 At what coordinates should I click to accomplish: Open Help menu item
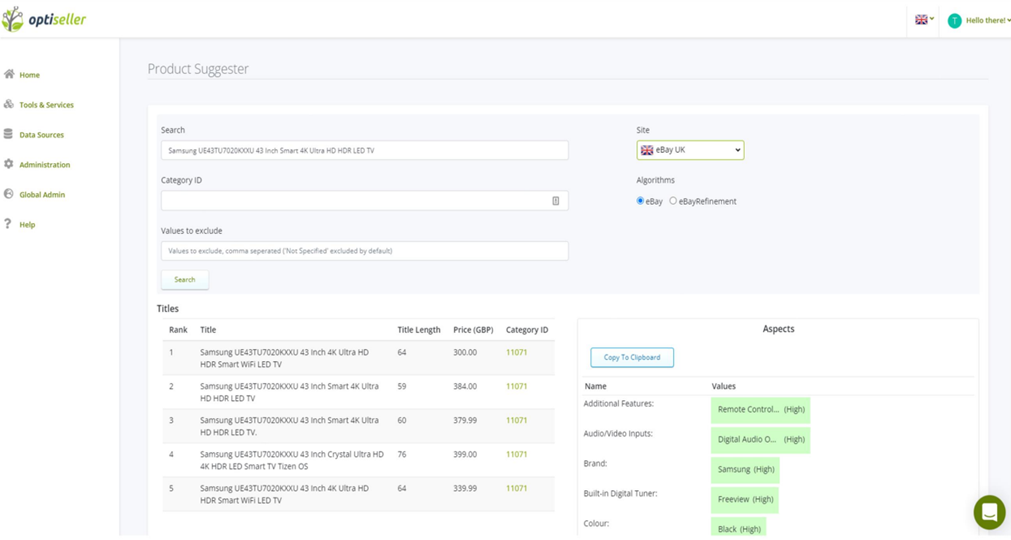pyautogui.click(x=27, y=224)
